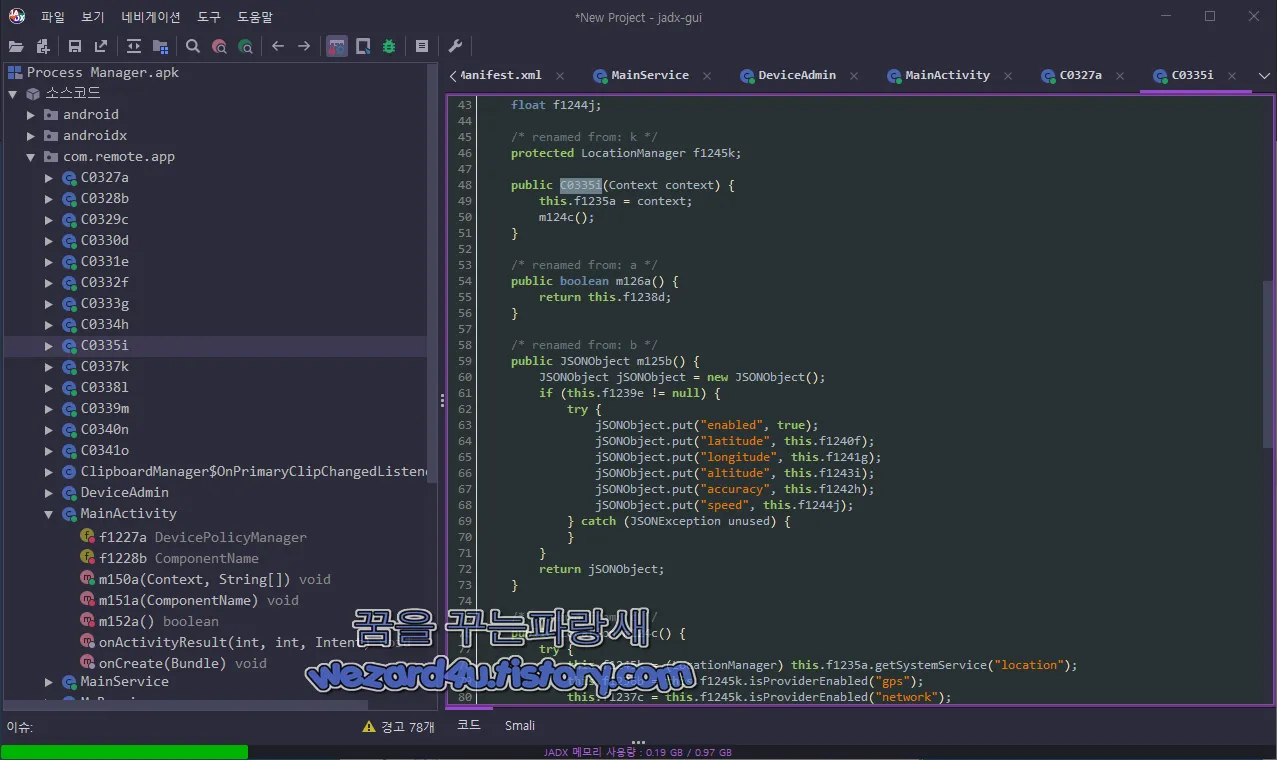Toggle Flatten packages toolbar icon
The image size is (1277, 760).
pos(160,46)
